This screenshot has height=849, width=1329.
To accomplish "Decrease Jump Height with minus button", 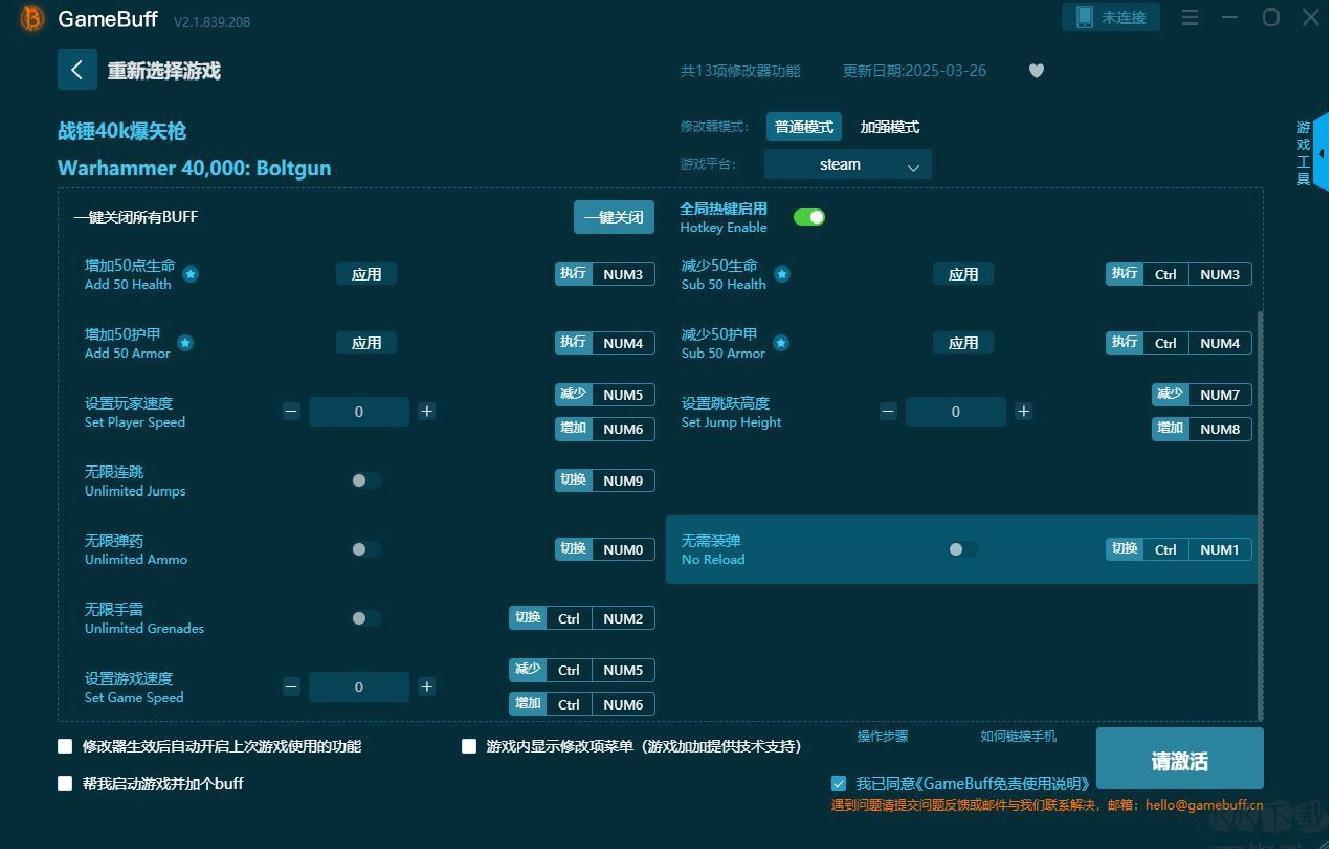I will tap(888, 411).
